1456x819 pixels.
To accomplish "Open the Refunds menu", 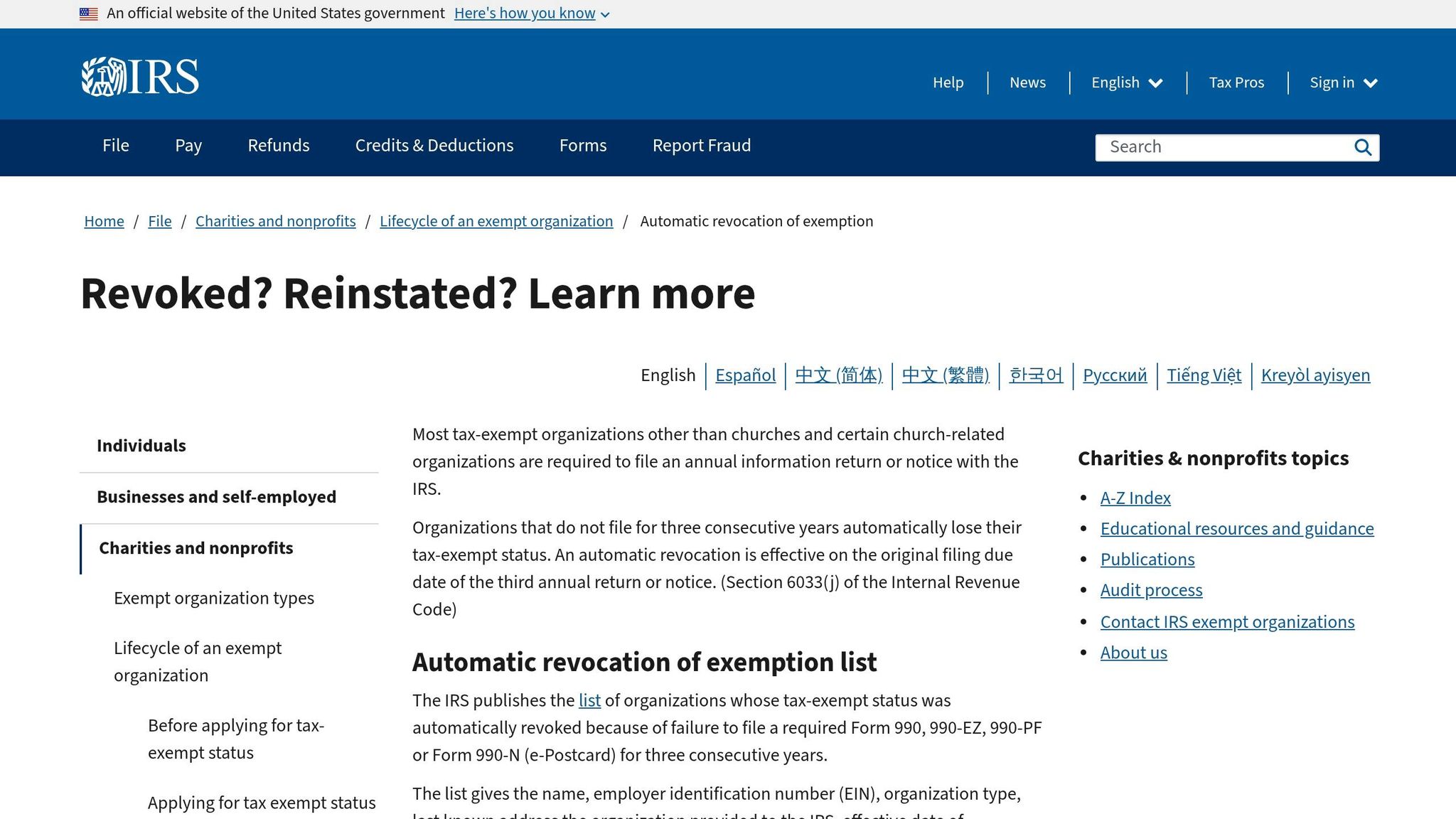I will [279, 146].
